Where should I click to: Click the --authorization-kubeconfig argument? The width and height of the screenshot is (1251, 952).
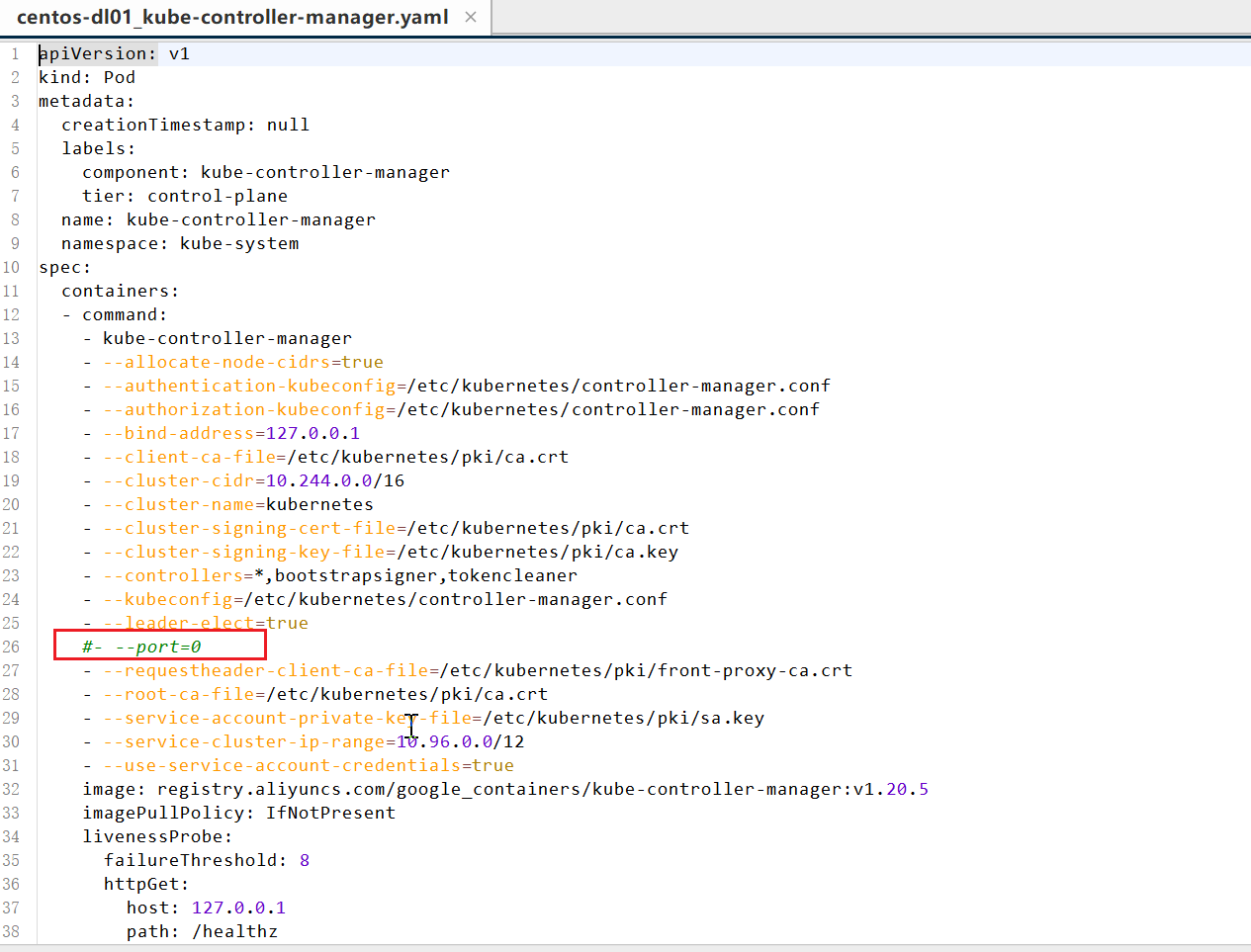(x=462, y=409)
